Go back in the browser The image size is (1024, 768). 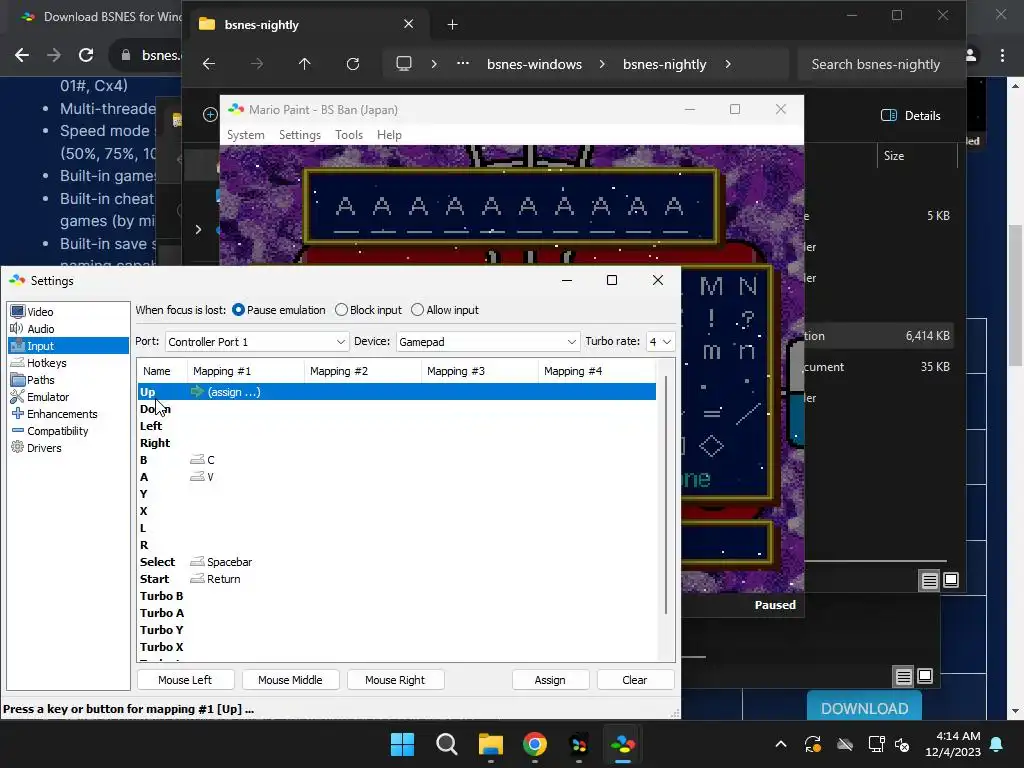[22, 56]
